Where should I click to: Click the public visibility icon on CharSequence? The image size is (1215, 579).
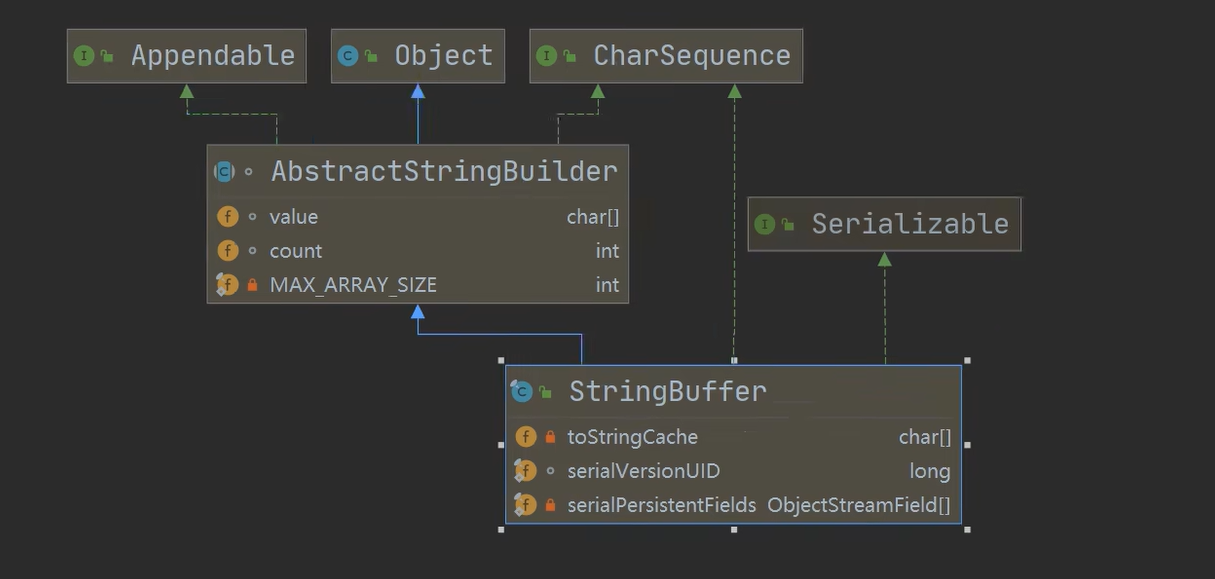pos(569,57)
